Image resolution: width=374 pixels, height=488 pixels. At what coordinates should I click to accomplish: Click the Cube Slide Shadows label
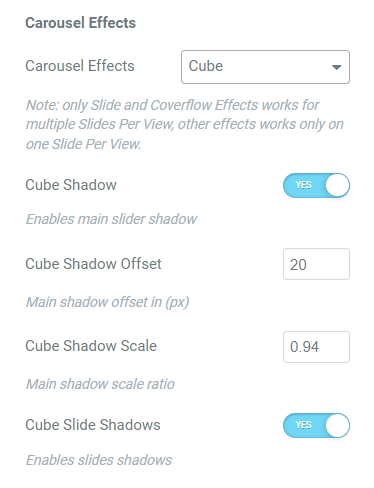[x=93, y=425]
